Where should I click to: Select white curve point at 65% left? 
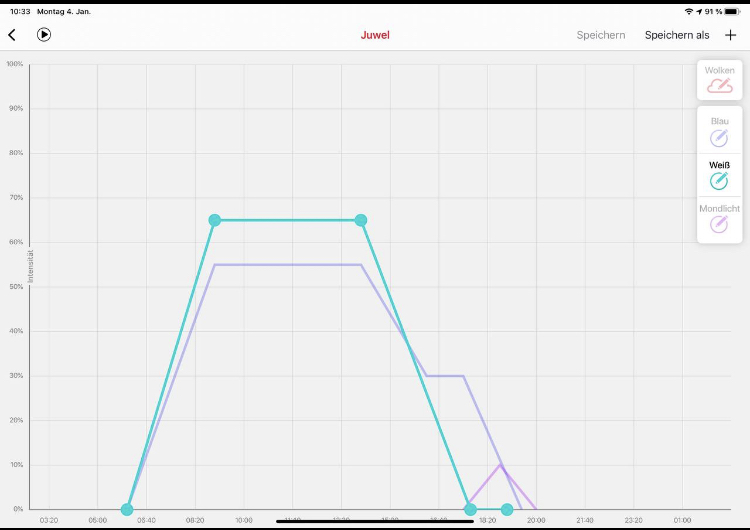pos(215,220)
